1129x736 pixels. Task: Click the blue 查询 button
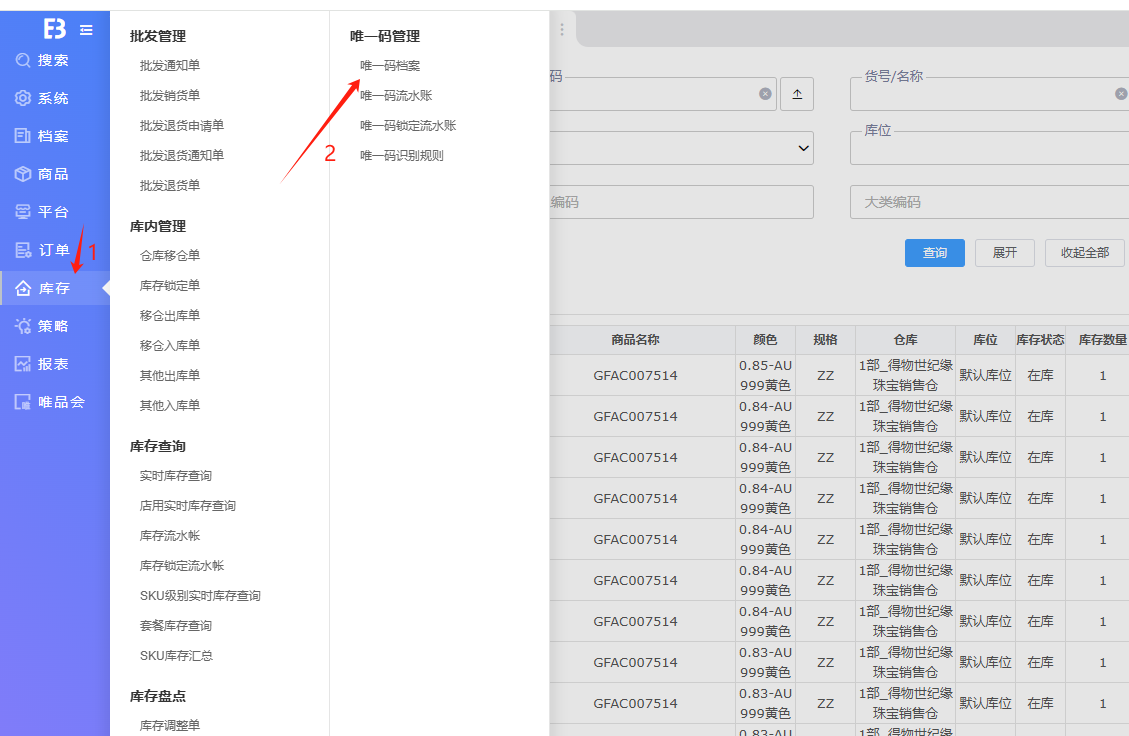pos(934,253)
